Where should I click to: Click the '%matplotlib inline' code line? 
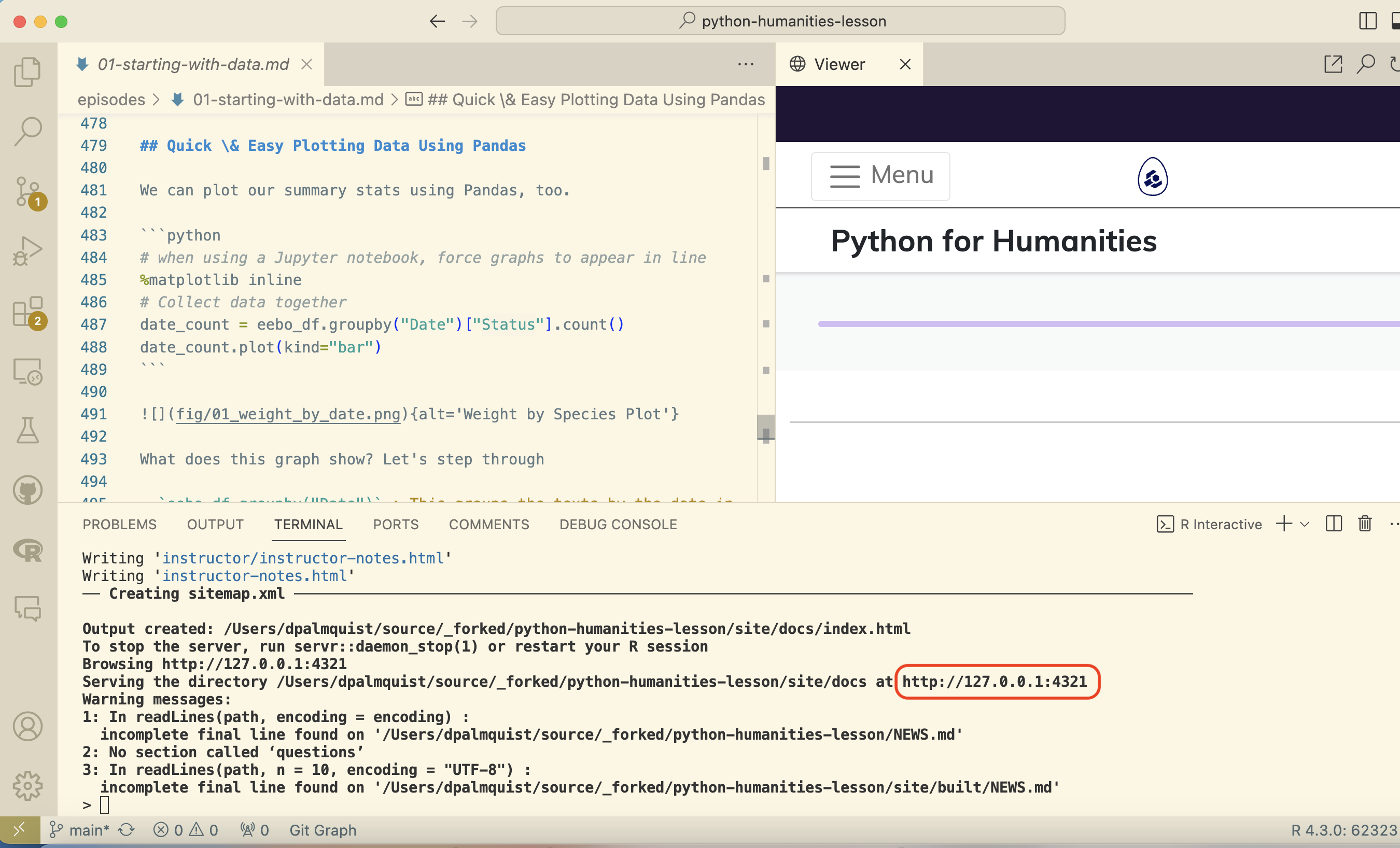220,279
